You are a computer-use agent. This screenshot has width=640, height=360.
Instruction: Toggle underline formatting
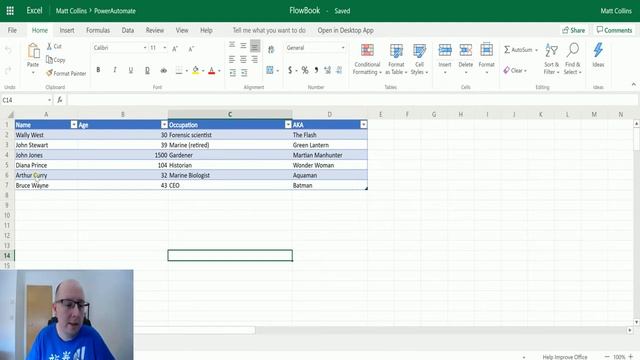point(131,70)
